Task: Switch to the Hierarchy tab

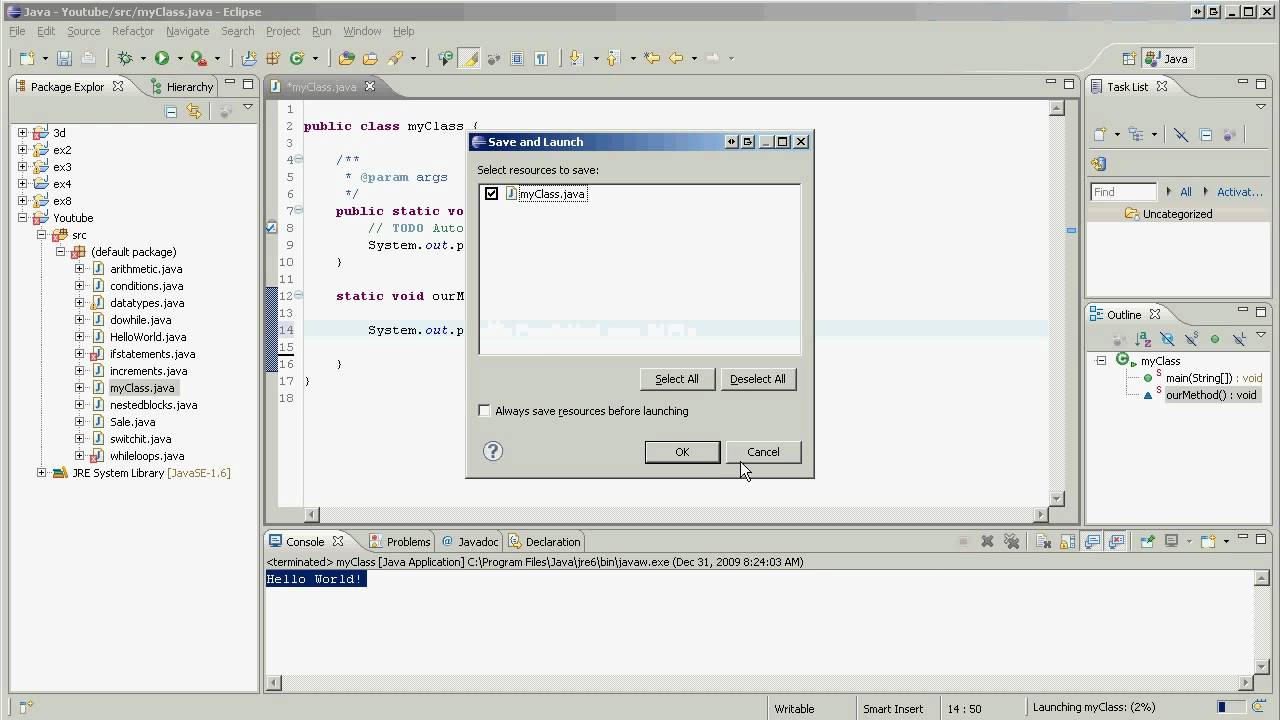Action: click(x=182, y=87)
